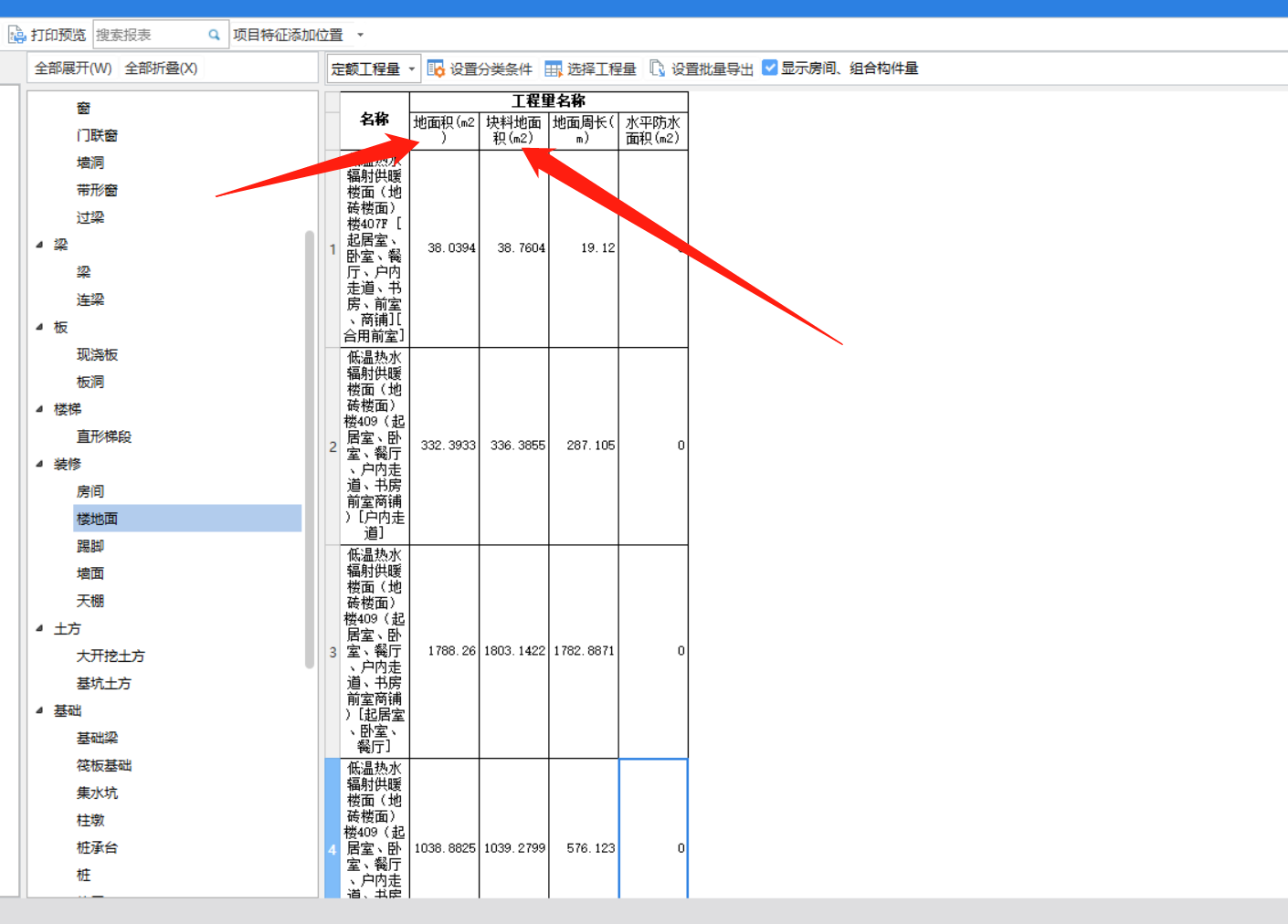Click 设置分类条件 button text
The height and width of the screenshot is (924, 1288).
[x=491, y=68]
